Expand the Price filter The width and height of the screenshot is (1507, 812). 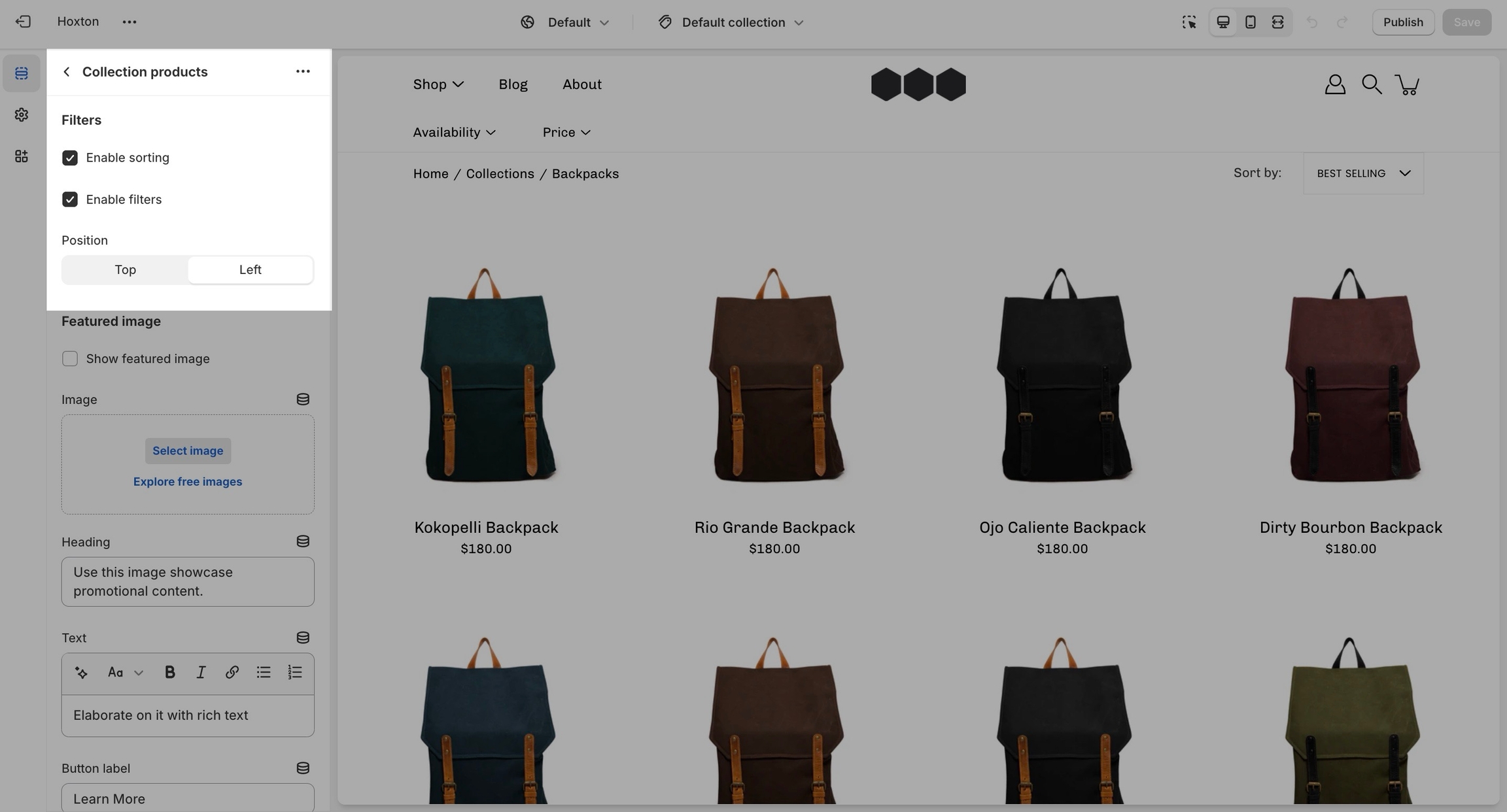(567, 133)
